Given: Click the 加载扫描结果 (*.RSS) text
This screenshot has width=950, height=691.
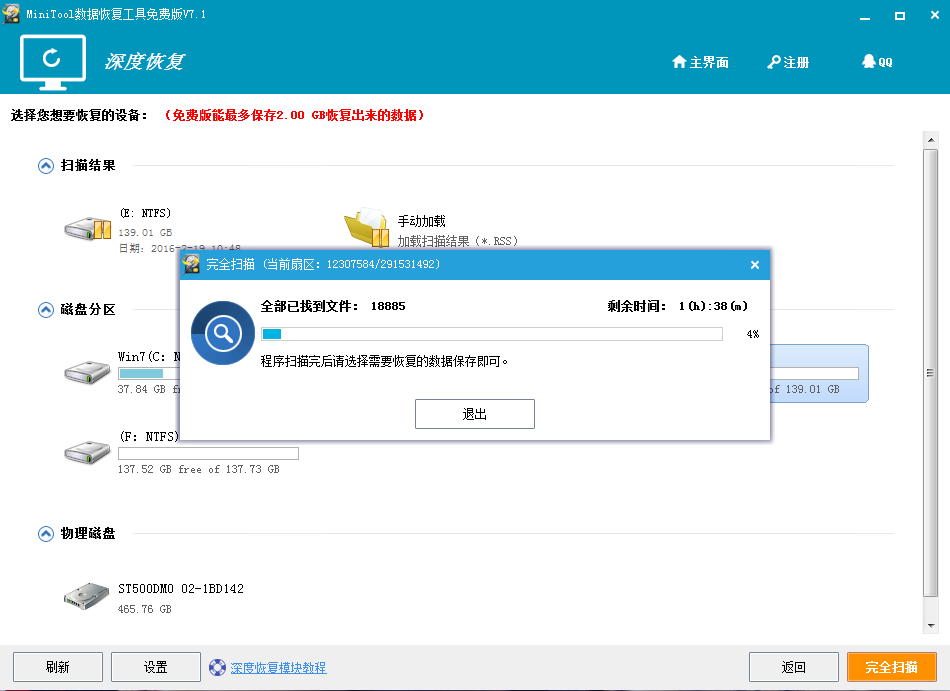Looking at the screenshot, I should point(457,241).
